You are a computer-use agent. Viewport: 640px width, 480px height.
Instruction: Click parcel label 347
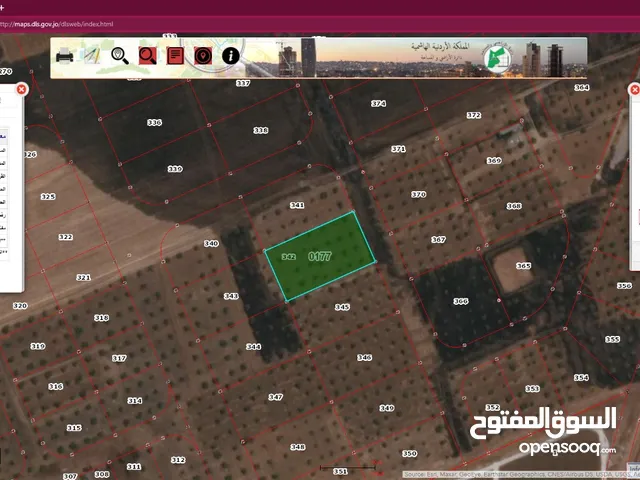coord(276,397)
